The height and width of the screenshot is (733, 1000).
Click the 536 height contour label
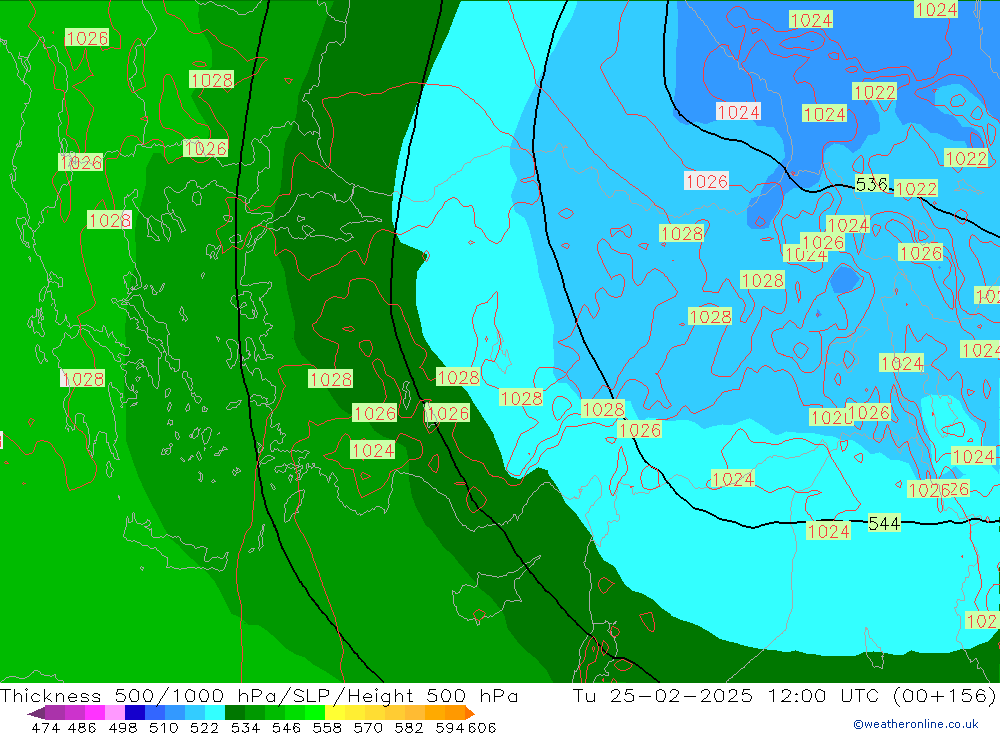tap(871, 184)
